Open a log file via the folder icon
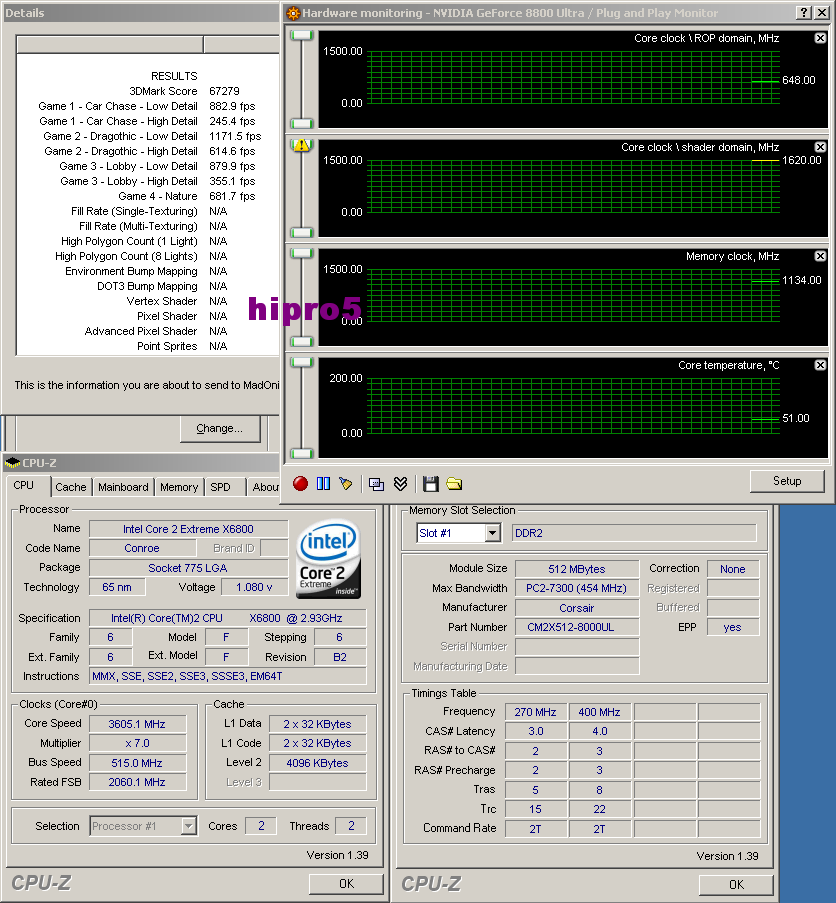Viewport: 836px width, 903px height. point(454,483)
